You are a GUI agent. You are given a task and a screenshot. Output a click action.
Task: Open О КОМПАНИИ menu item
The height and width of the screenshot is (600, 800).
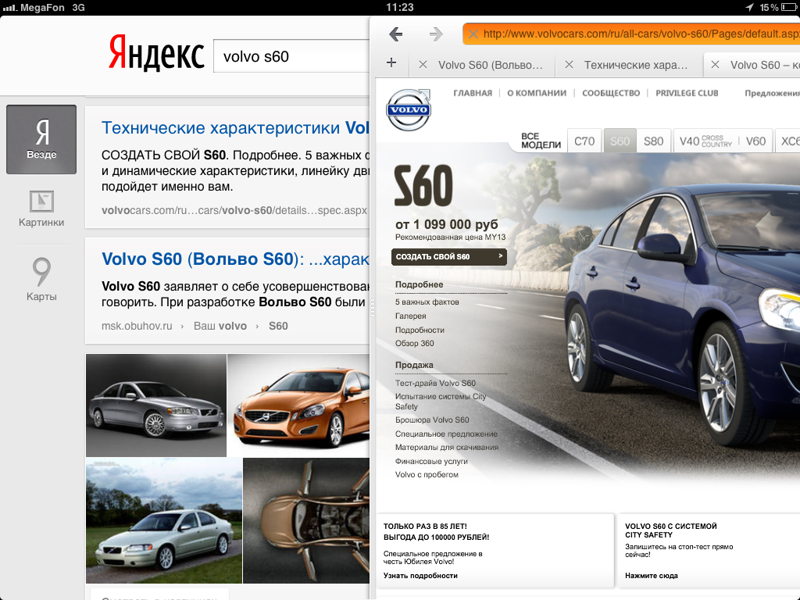537,93
